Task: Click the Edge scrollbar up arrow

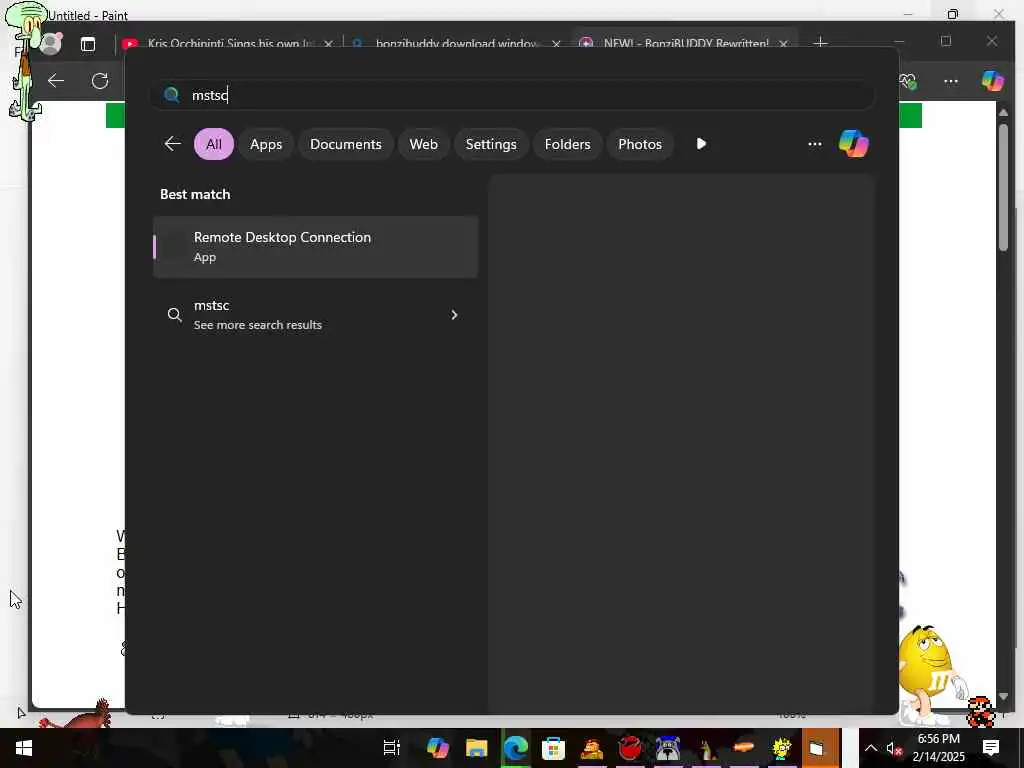Action: point(1004,113)
